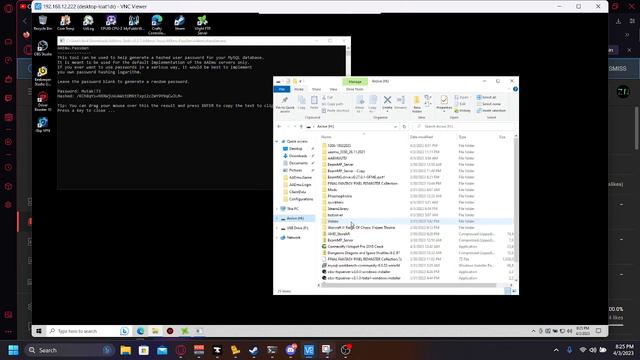Switch to the Share ribbon tab
Viewport: 640px width, 360px height.
tap(316, 89)
